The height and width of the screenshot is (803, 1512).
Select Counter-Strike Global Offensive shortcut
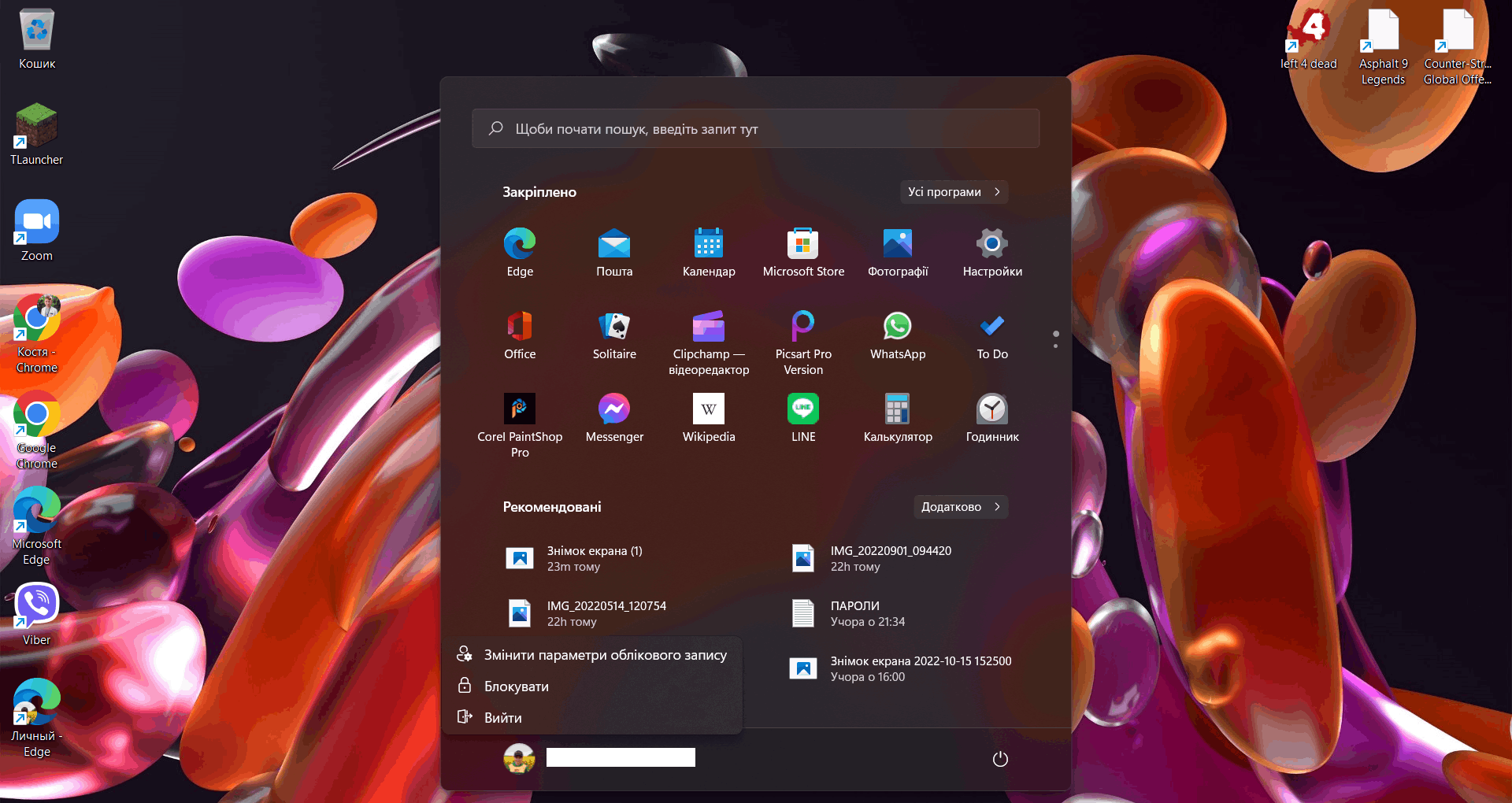coord(1458,46)
